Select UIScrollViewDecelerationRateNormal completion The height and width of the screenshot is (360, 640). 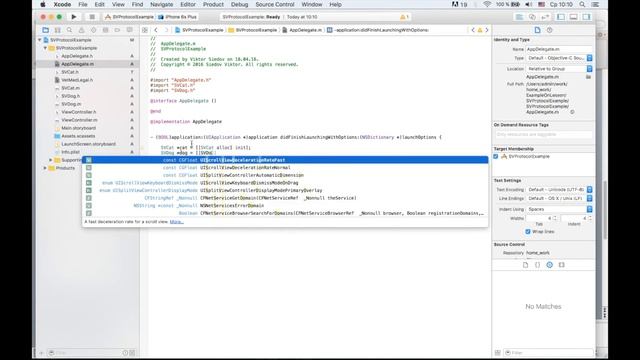(285, 168)
